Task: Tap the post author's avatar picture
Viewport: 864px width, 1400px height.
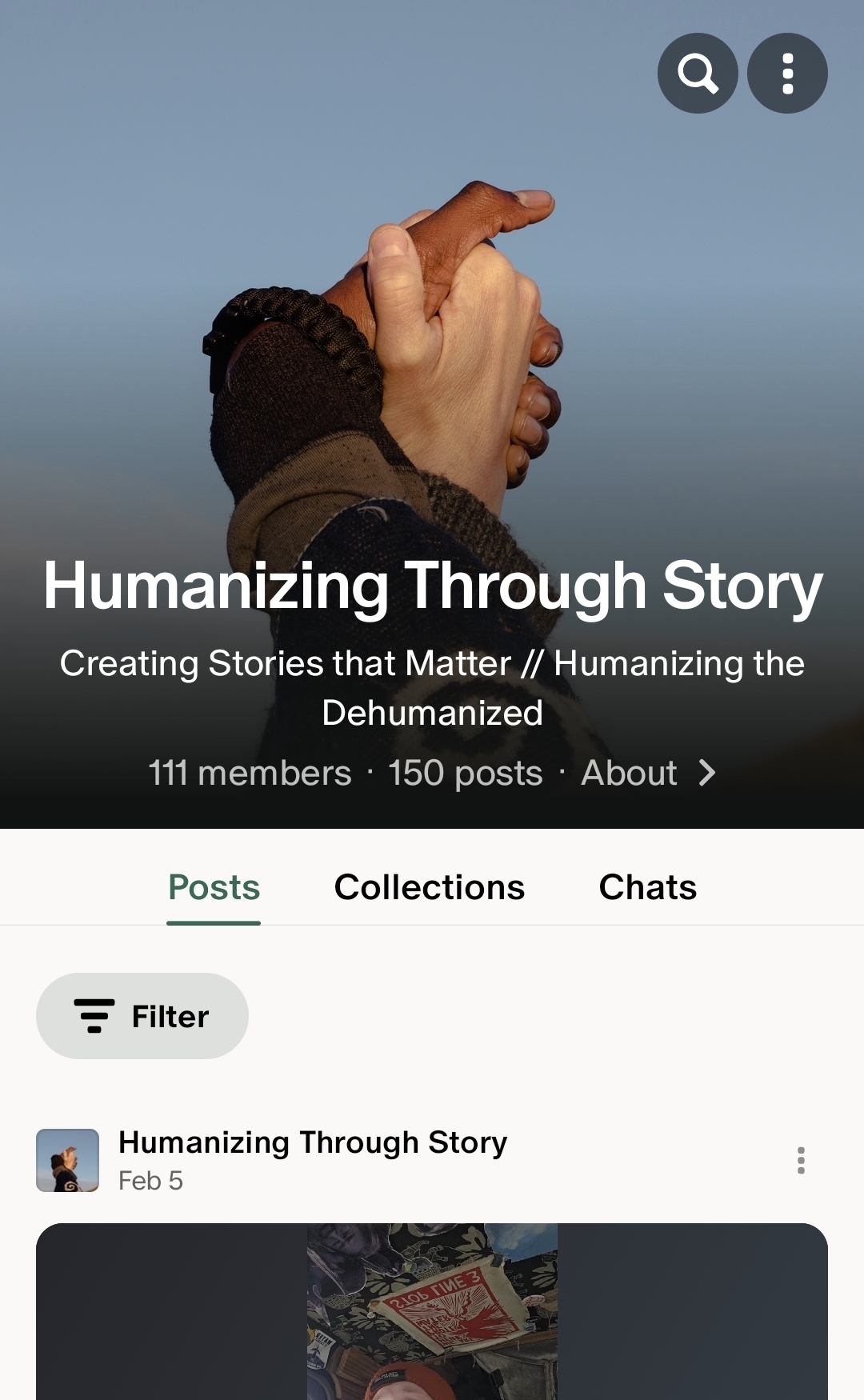Action: point(68,1160)
